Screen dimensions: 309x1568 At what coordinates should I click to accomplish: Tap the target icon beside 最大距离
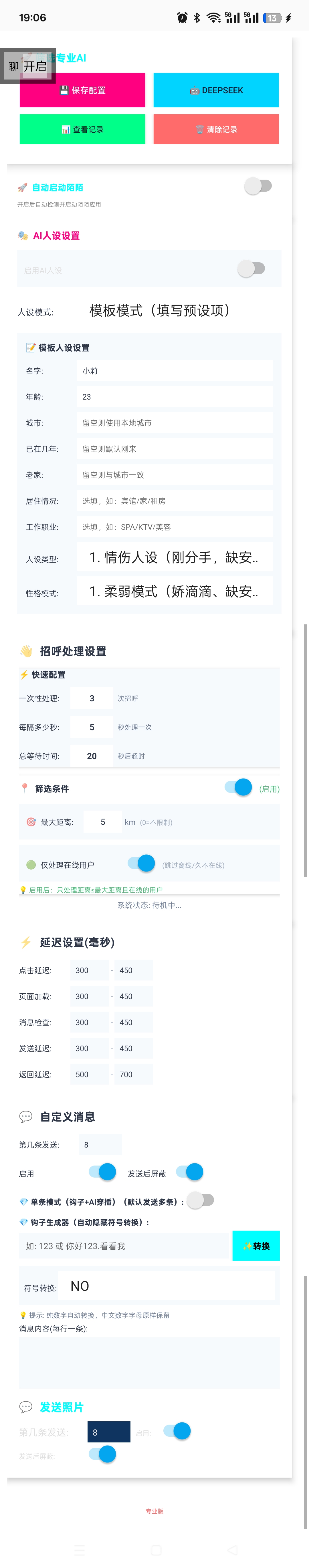click(31, 822)
